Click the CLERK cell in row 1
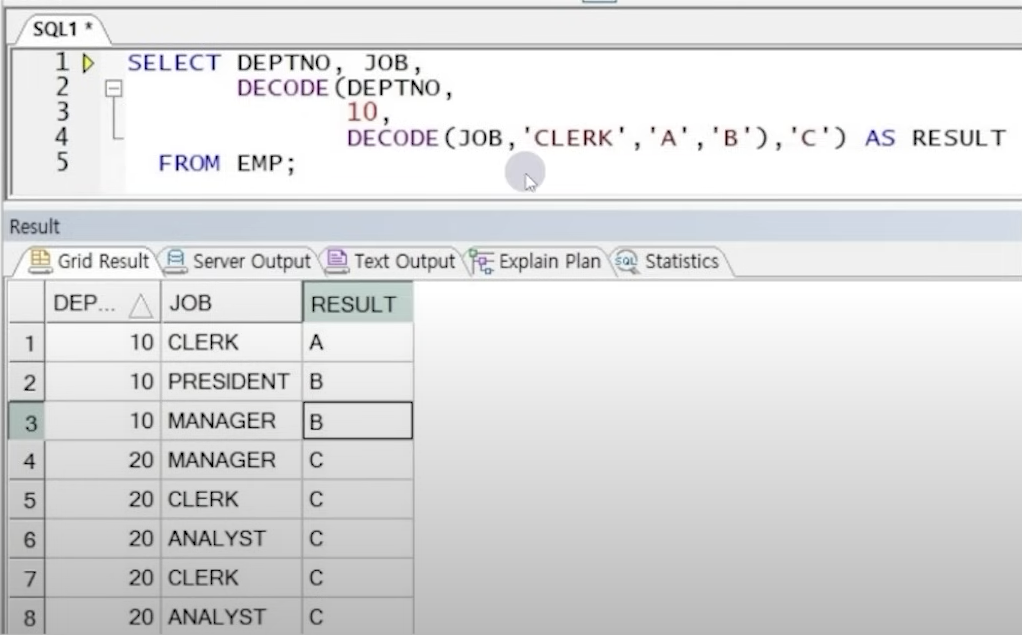The width and height of the screenshot is (1022, 635). tap(231, 342)
